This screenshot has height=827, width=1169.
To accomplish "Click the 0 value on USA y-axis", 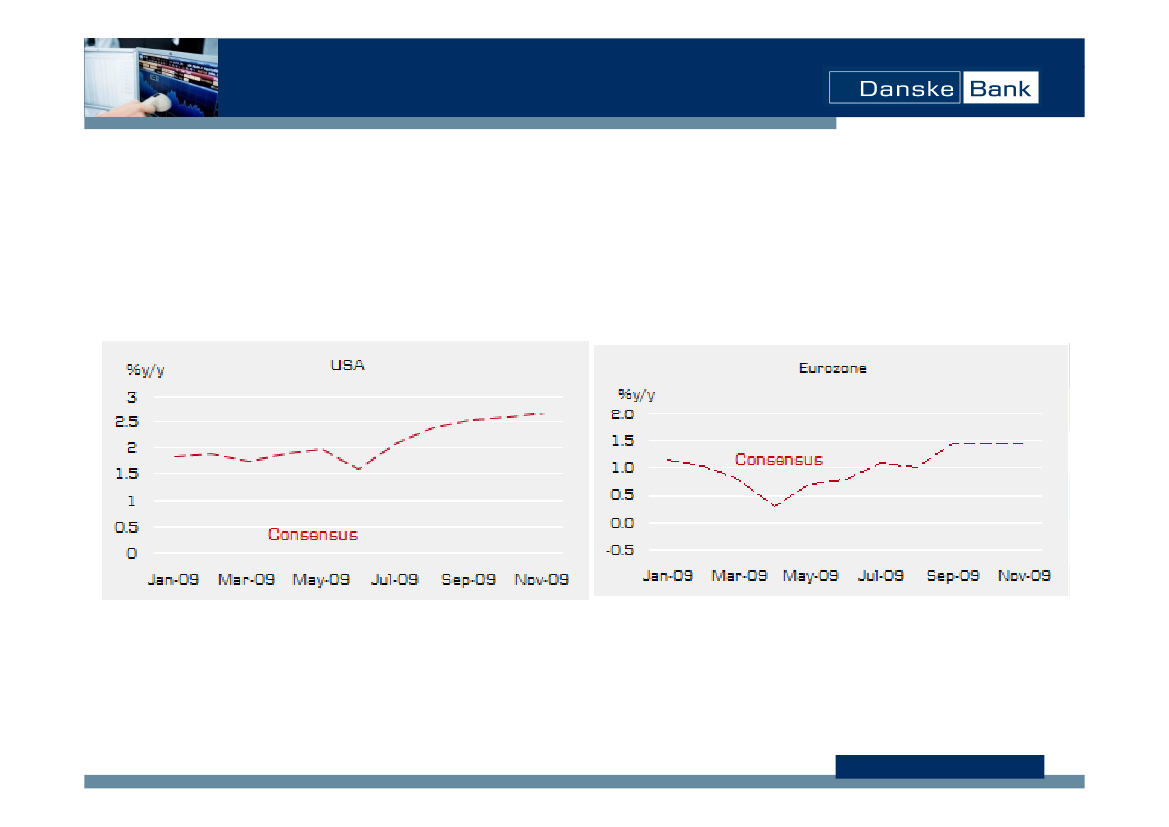I will pyautogui.click(x=131, y=553).
